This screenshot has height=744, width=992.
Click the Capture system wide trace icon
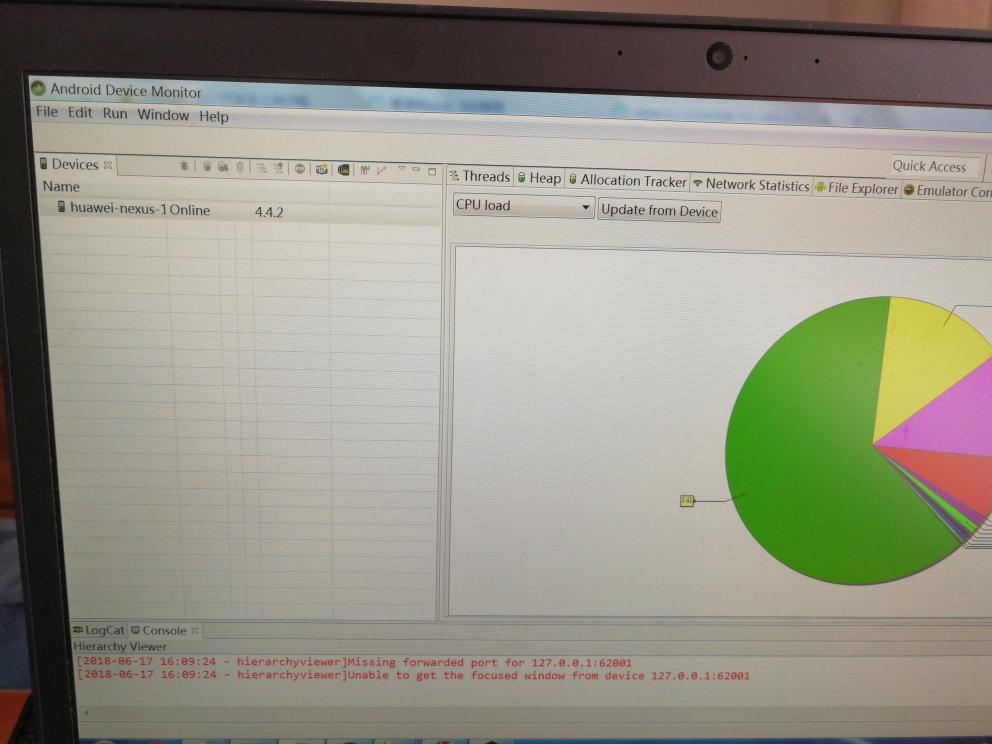pos(365,170)
